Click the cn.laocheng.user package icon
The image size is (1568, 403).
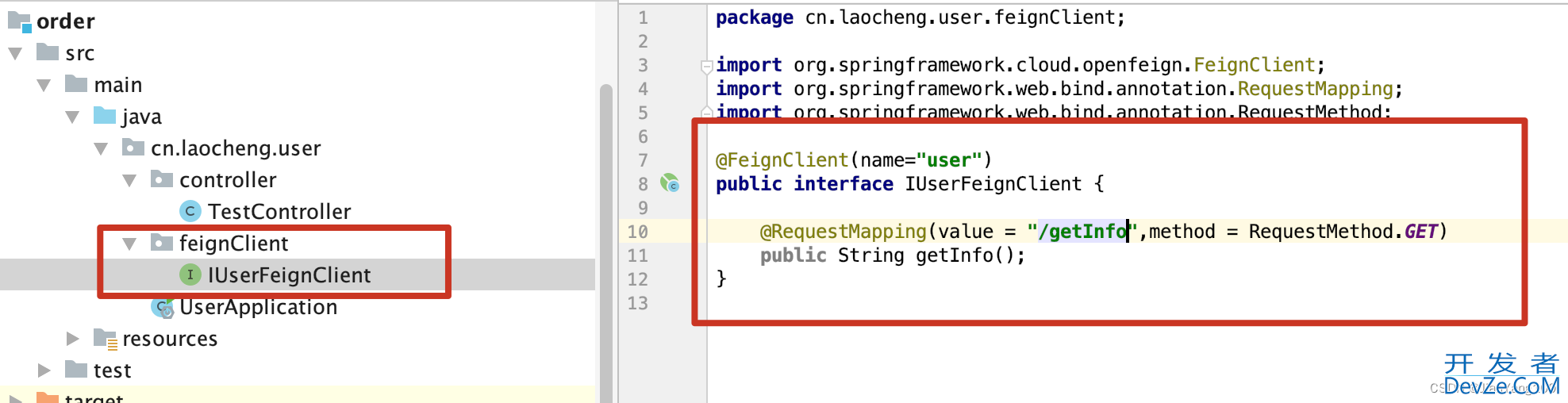pyautogui.click(x=133, y=148)
